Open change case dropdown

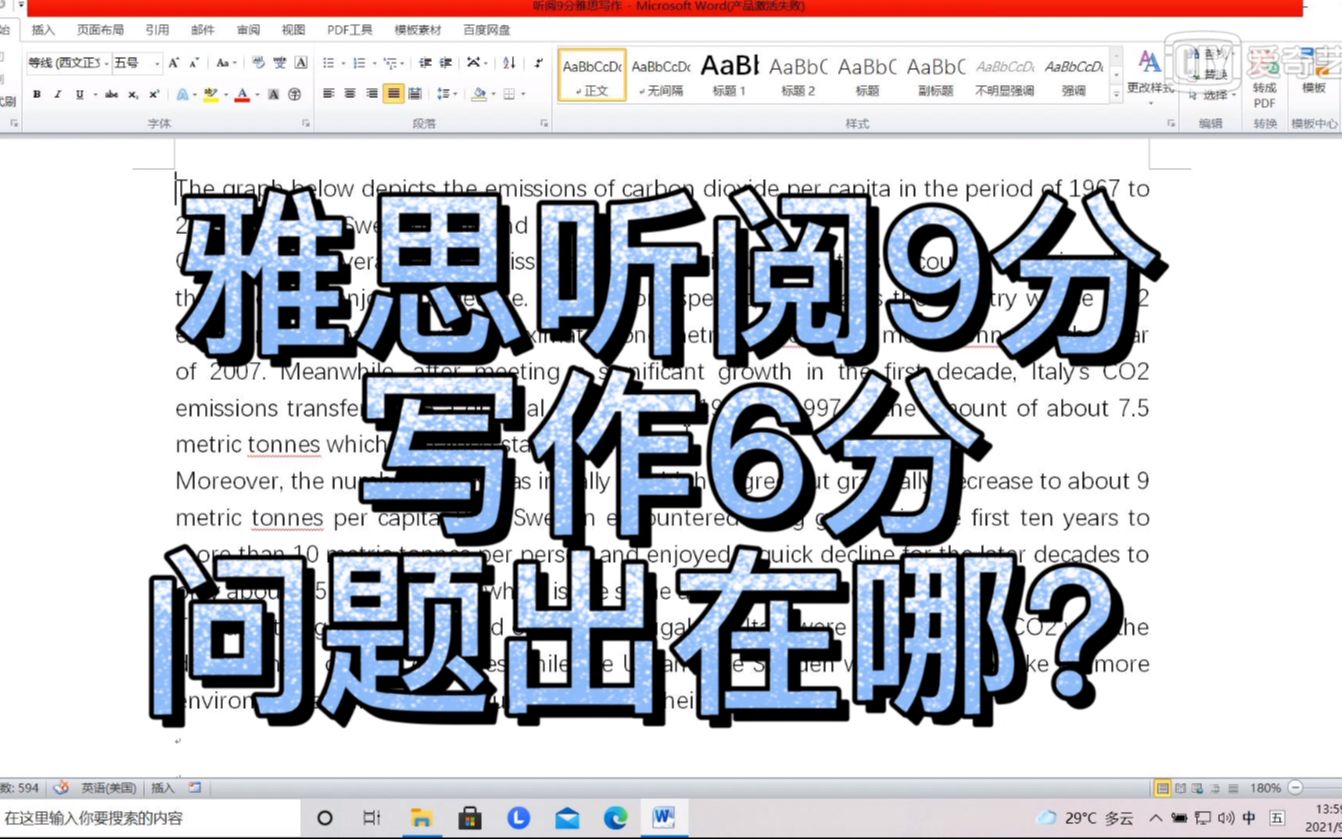pyautogui.click(x=226, y=63)
